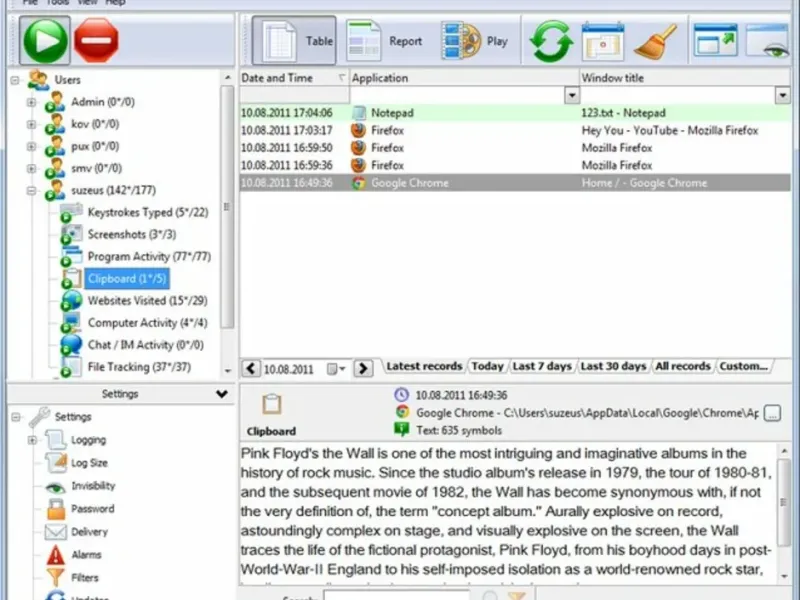
Task: Open Delivery settings
Action: pyautogui.click(x=89, y=532)
